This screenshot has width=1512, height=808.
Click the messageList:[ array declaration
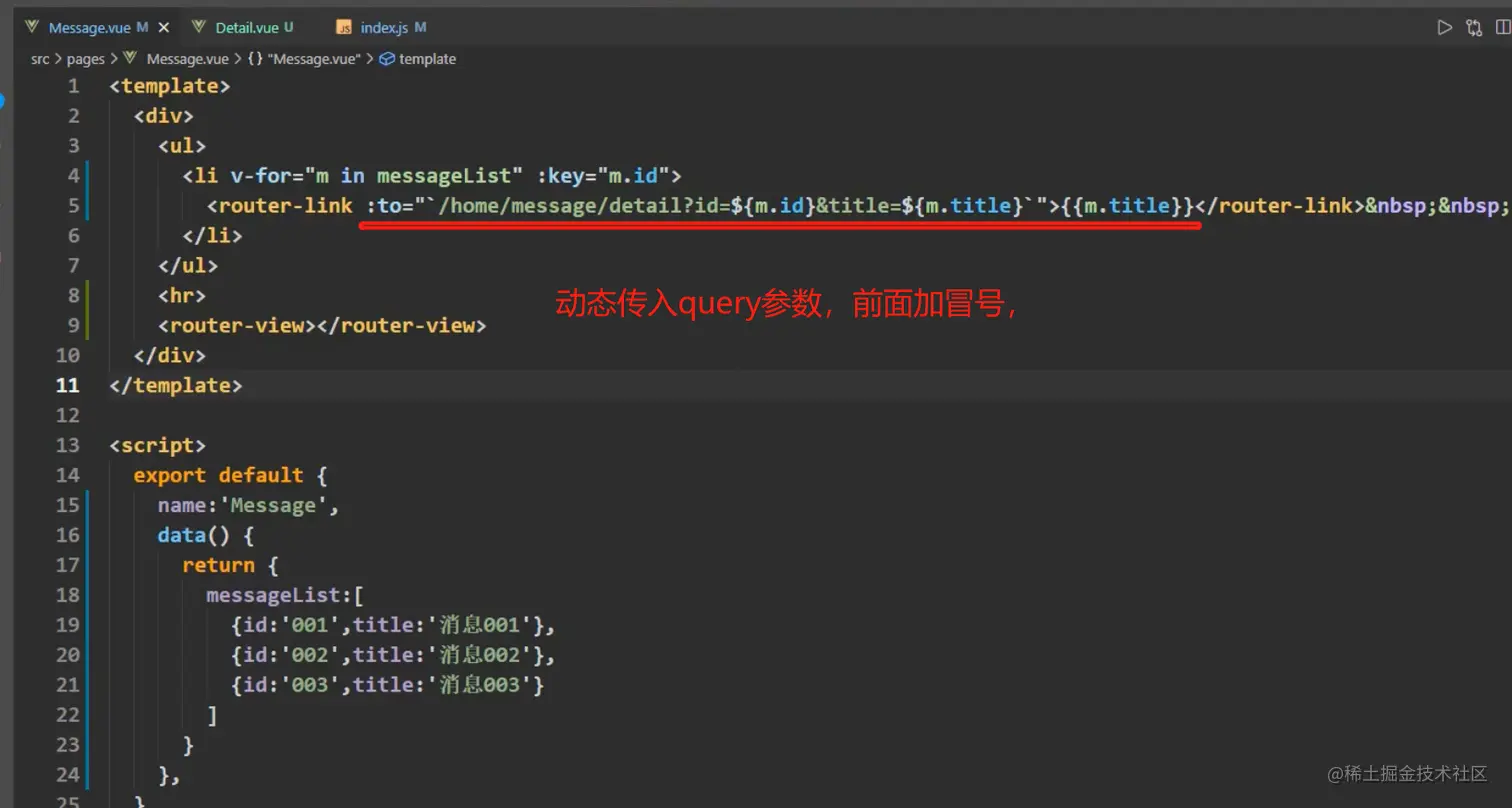tap(285, 595)
